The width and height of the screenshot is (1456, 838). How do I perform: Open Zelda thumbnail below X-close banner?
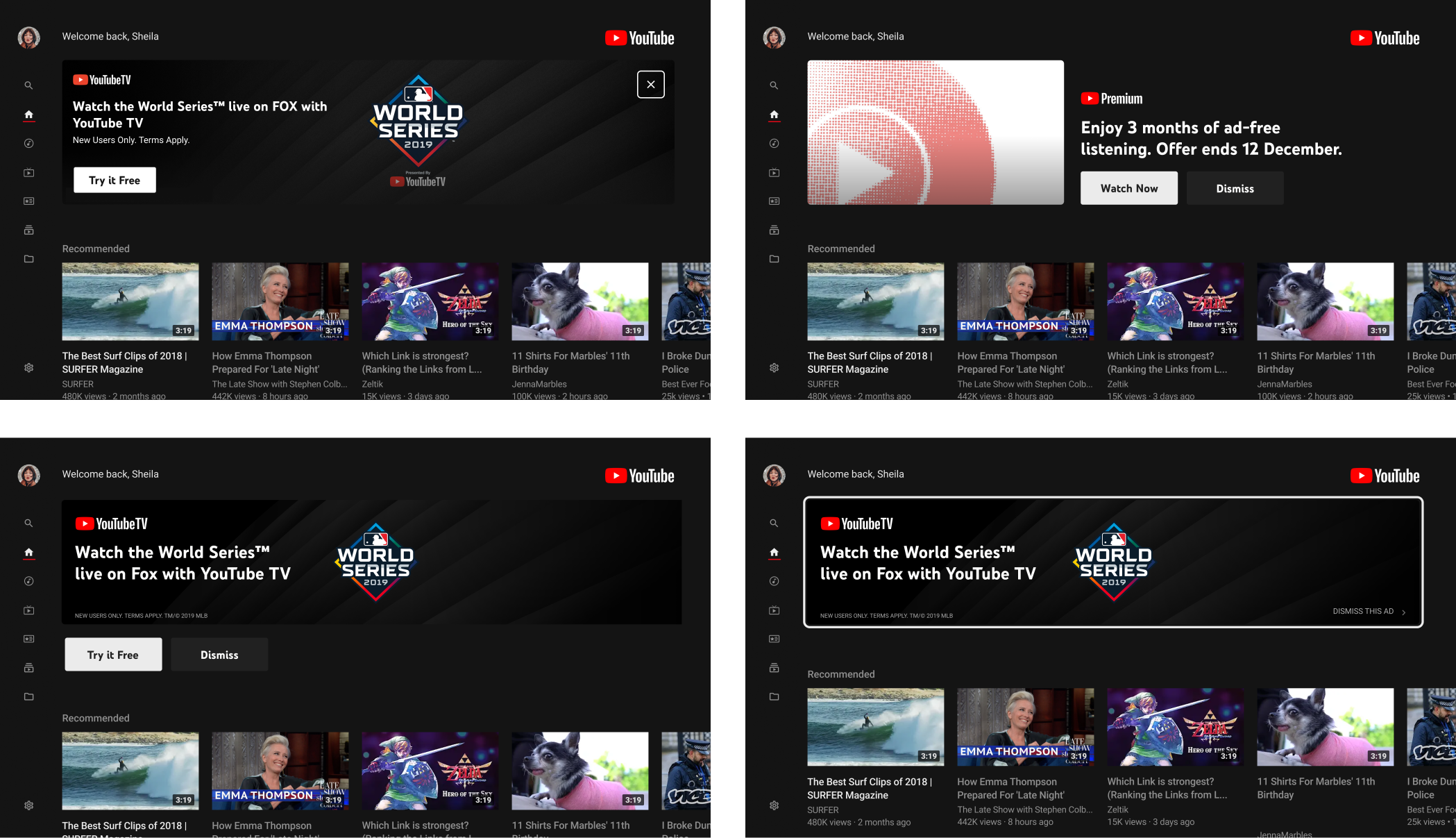point(430,301)
